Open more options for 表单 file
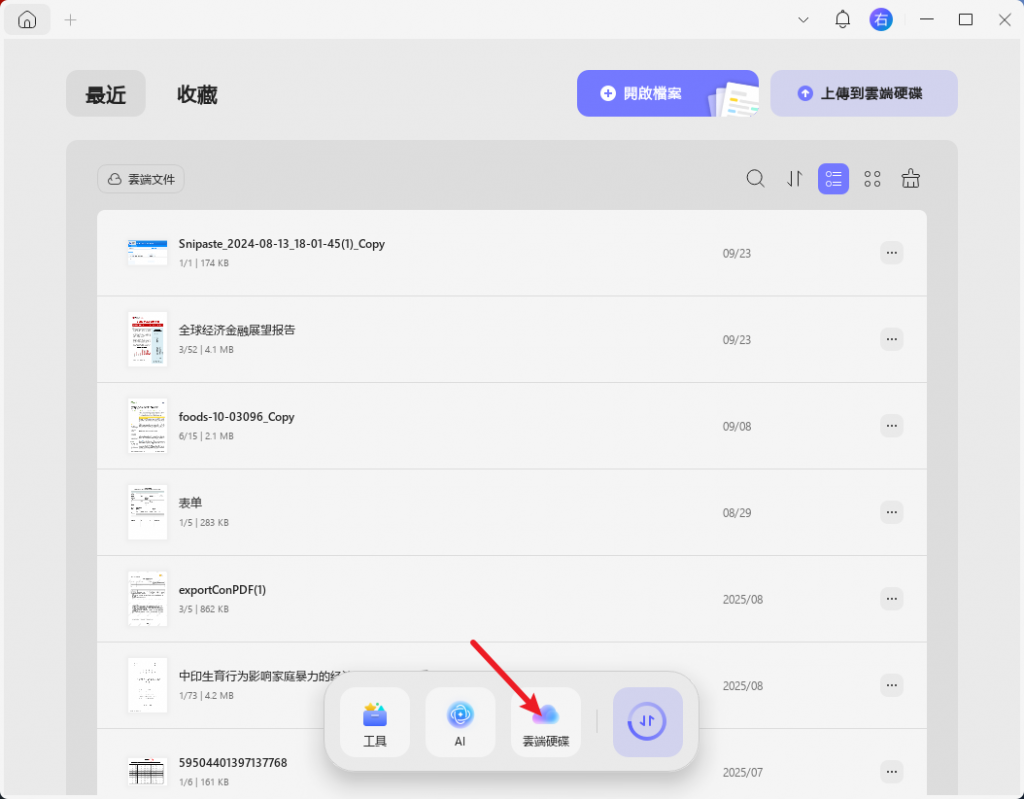1024x799 pixels. coord(891,512)
